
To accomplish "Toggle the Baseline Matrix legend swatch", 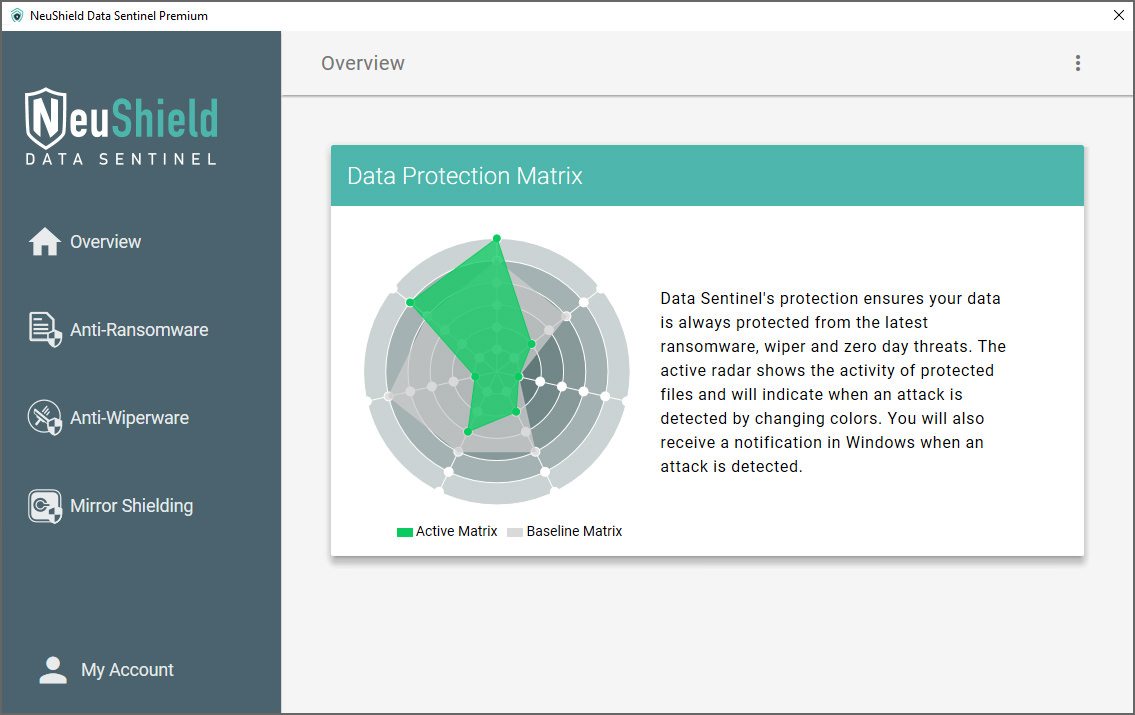I will point(515,532).
